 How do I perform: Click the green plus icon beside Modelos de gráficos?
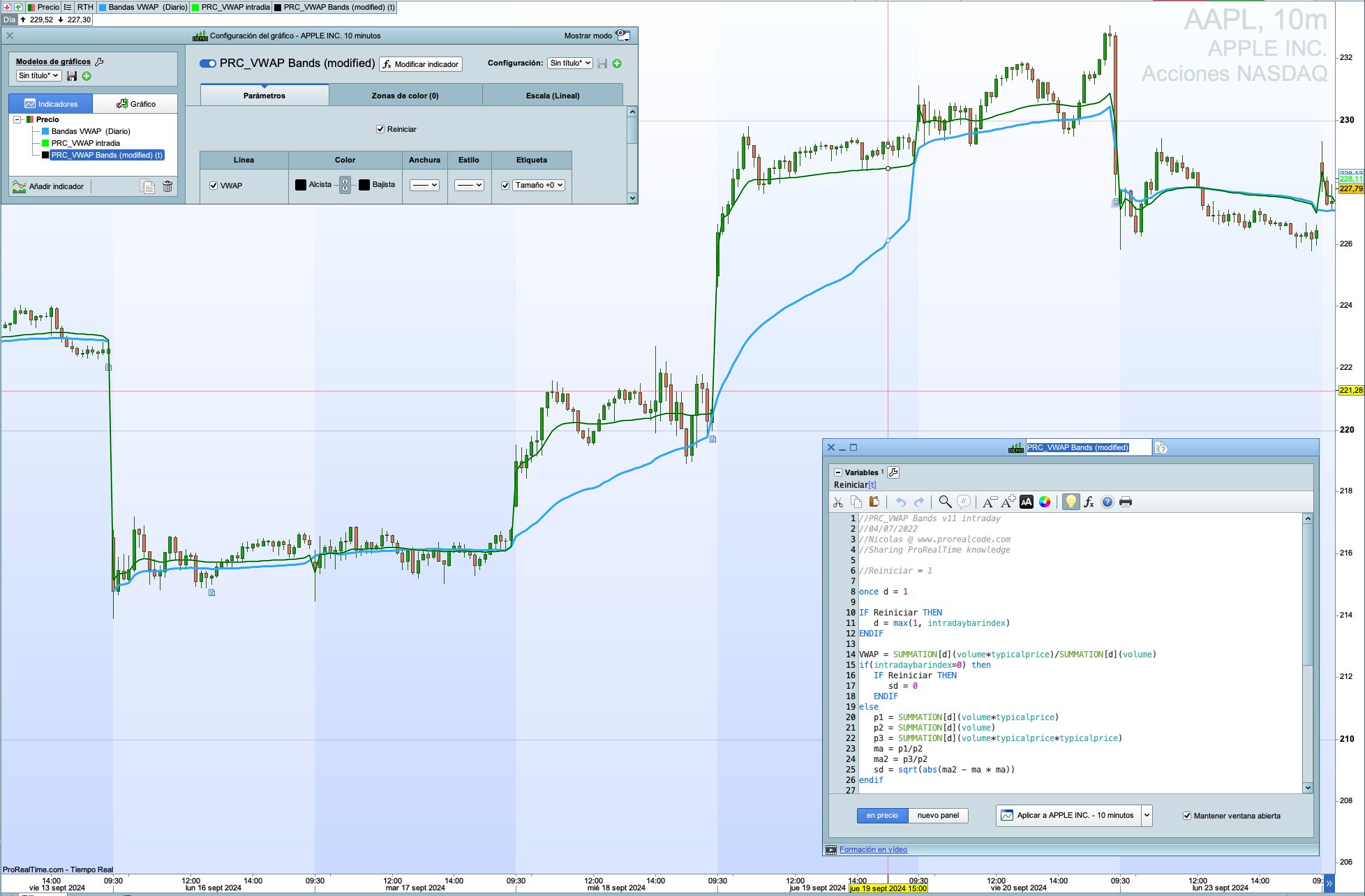click(x=87, y=76)
